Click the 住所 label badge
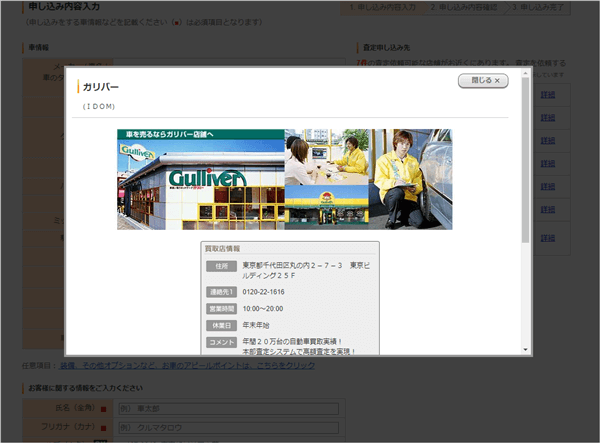Viewport: 600px width, 443px height. [222, 266]
